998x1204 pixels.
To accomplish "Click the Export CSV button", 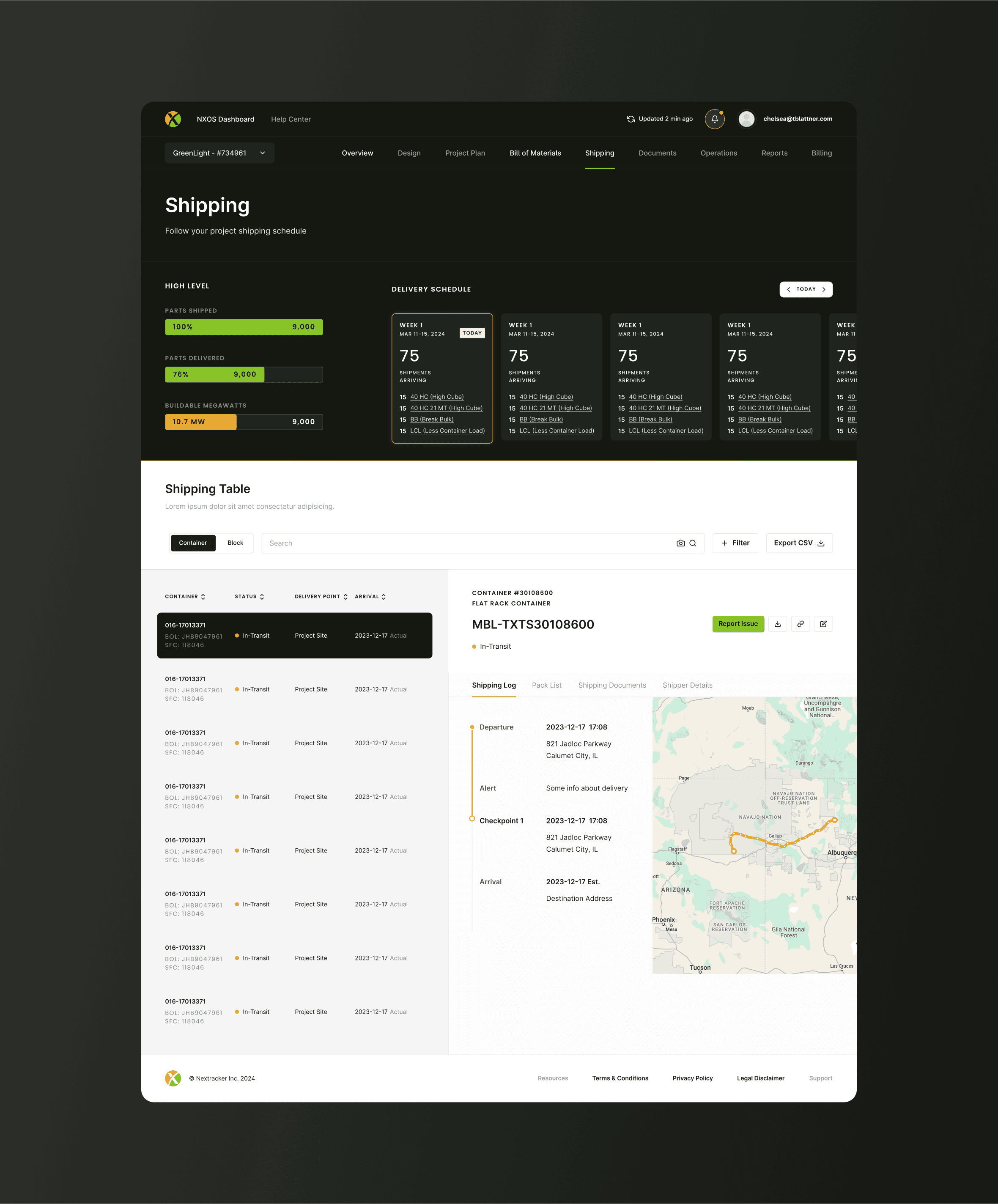I will pyautogui.click(x=798, y=543).
